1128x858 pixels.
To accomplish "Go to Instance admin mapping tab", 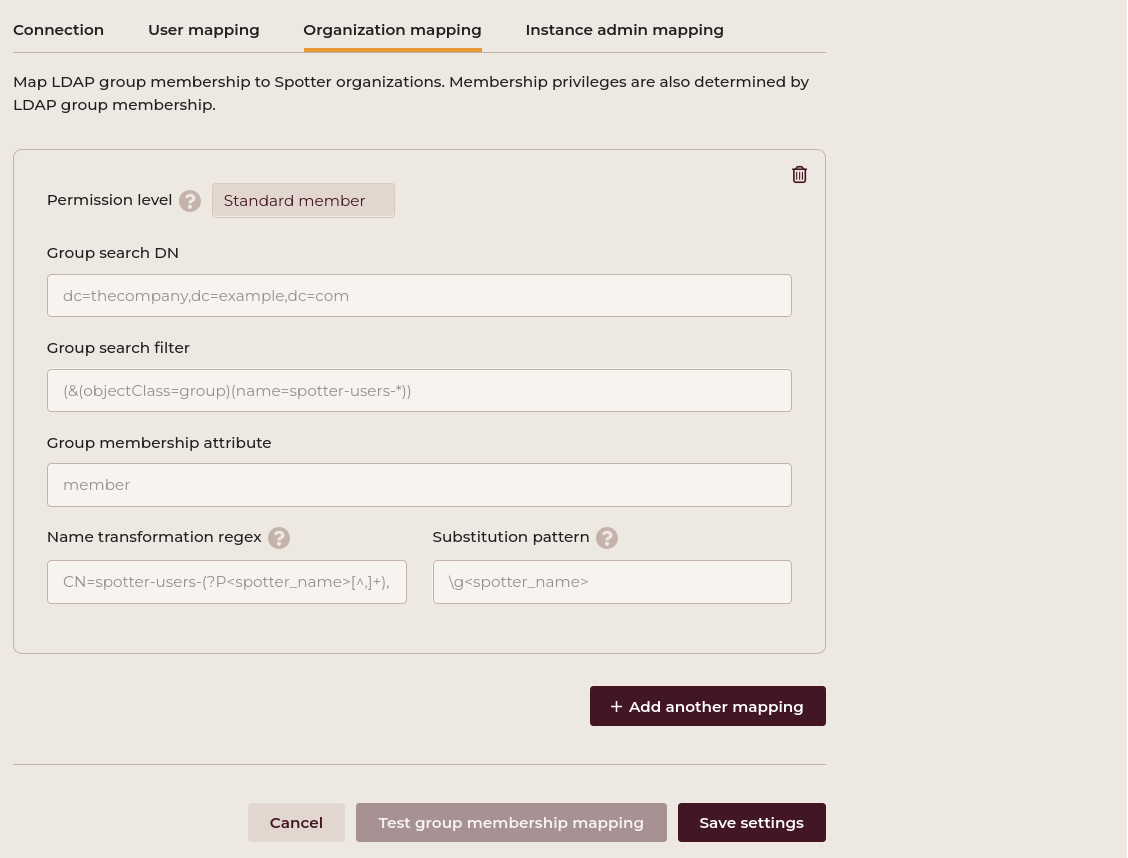I will point(624,30).
